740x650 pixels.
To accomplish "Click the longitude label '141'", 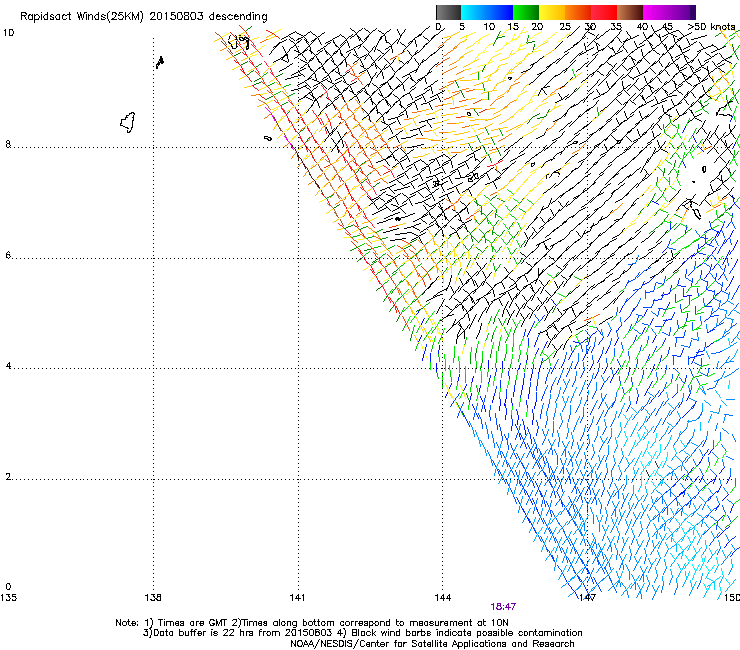I will coord(297,598).
